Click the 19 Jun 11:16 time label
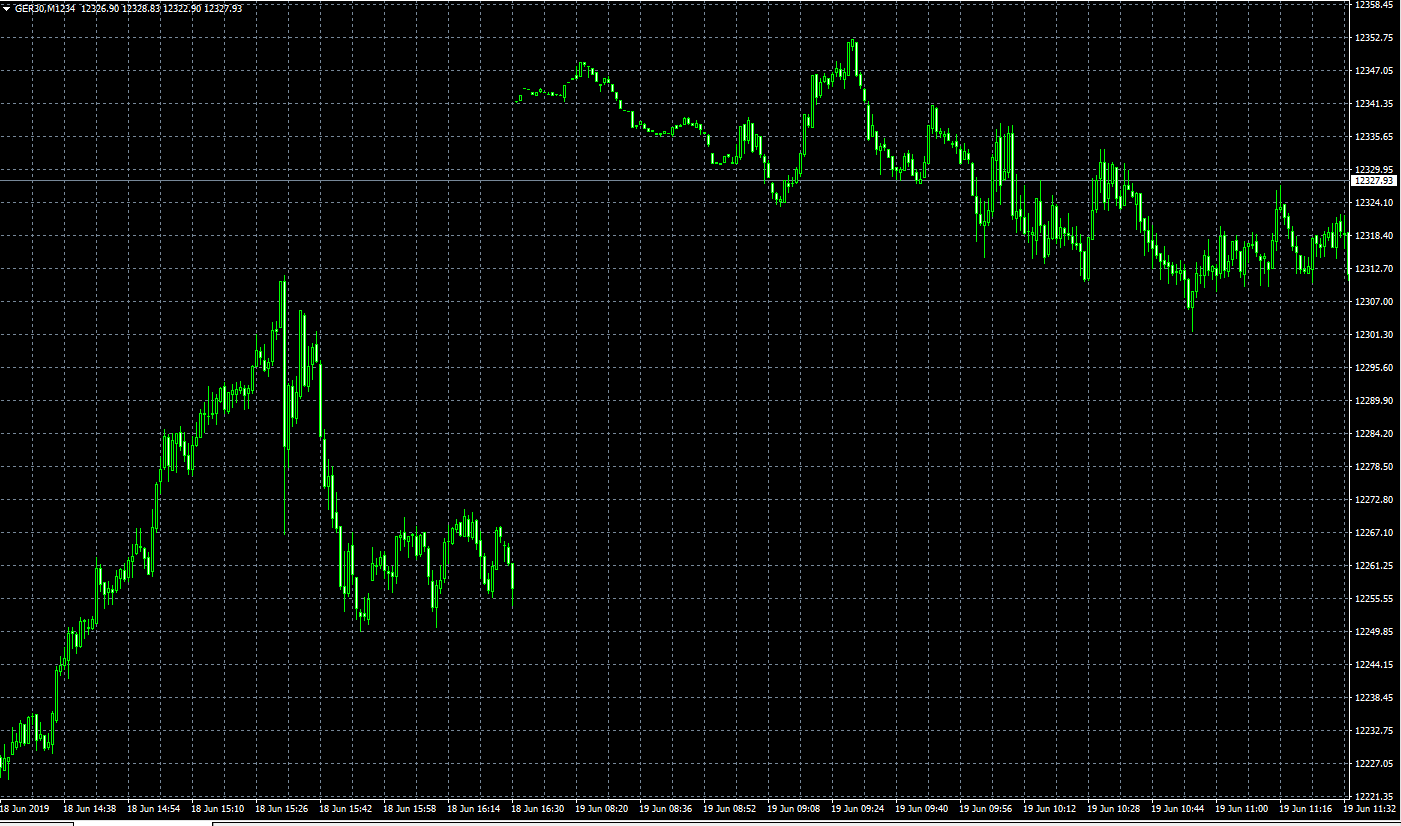The width and height of the screenshot is (1401, 826). [1305, 808]
